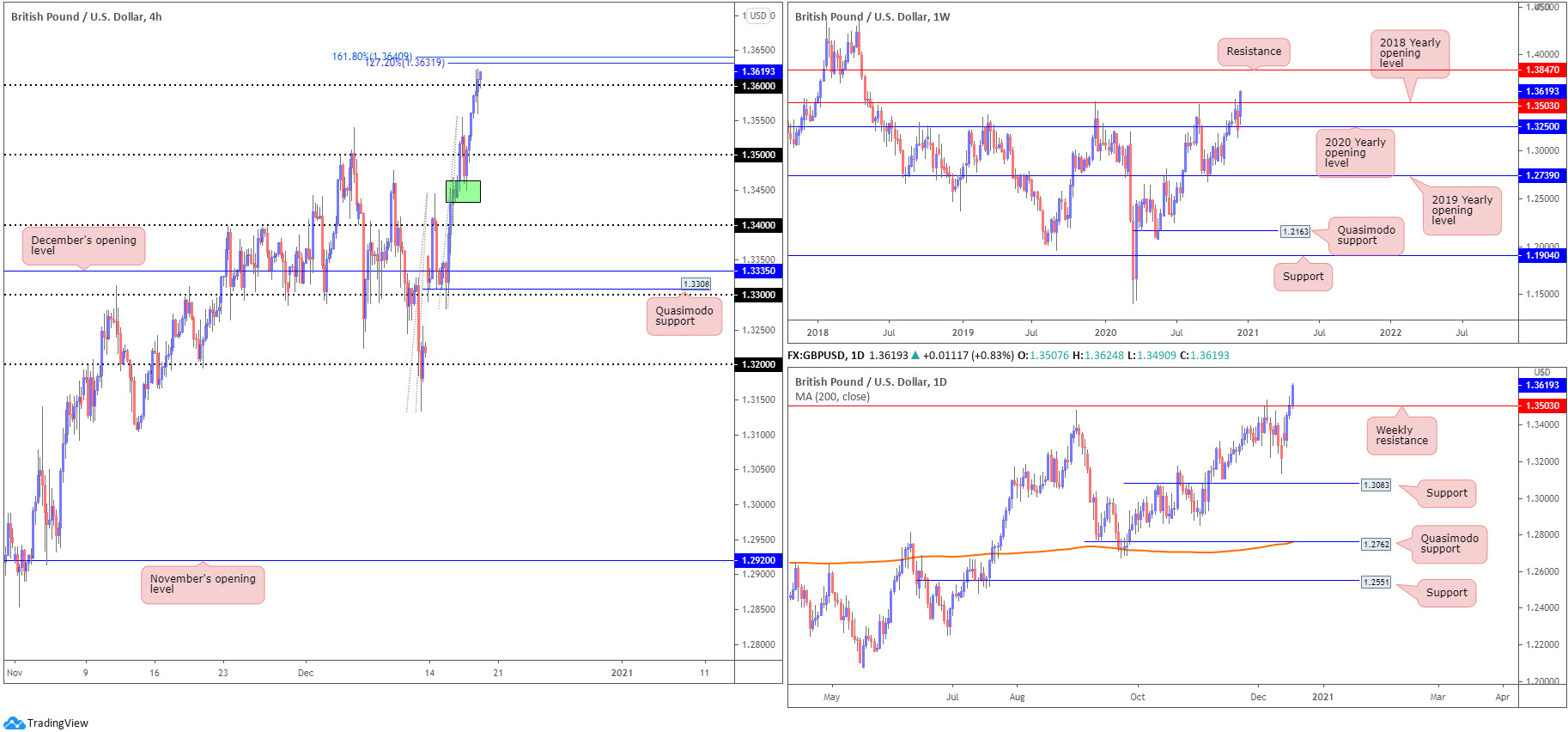The height and width of the screenshot is (732, 1568).
Task: Select the 161.80% Fibonacci extension label
Action: pyautogui.click(x=372, y=57)
